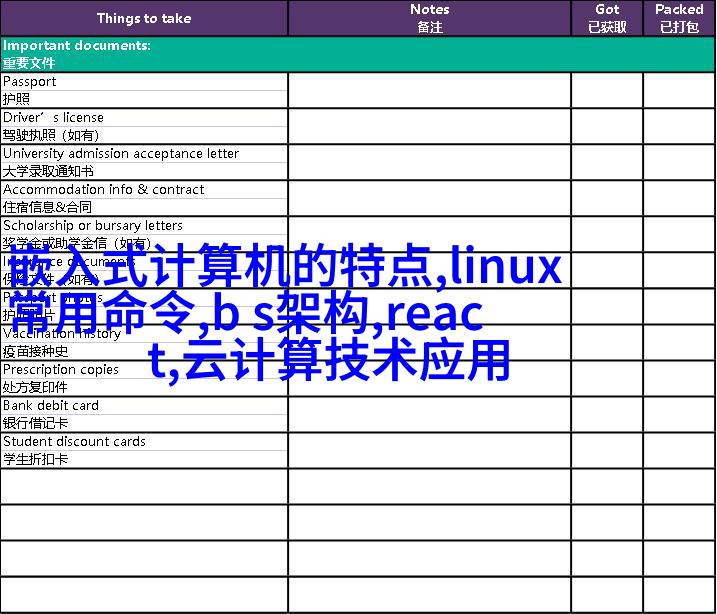Select the "Prescription copies" cell

(x=144, y=369)
